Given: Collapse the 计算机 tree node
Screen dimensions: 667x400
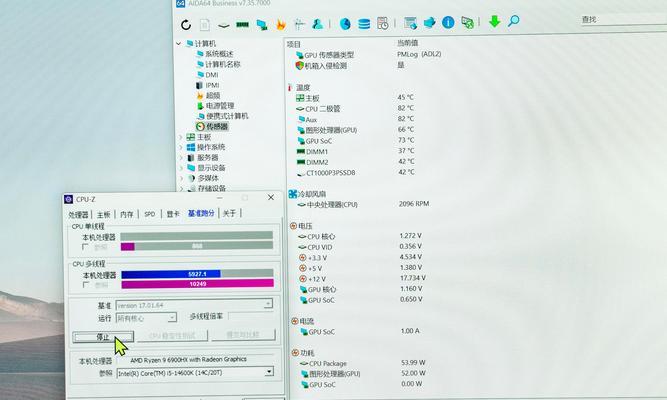Looking at the screenshot, I should click(x=179, y=43).
